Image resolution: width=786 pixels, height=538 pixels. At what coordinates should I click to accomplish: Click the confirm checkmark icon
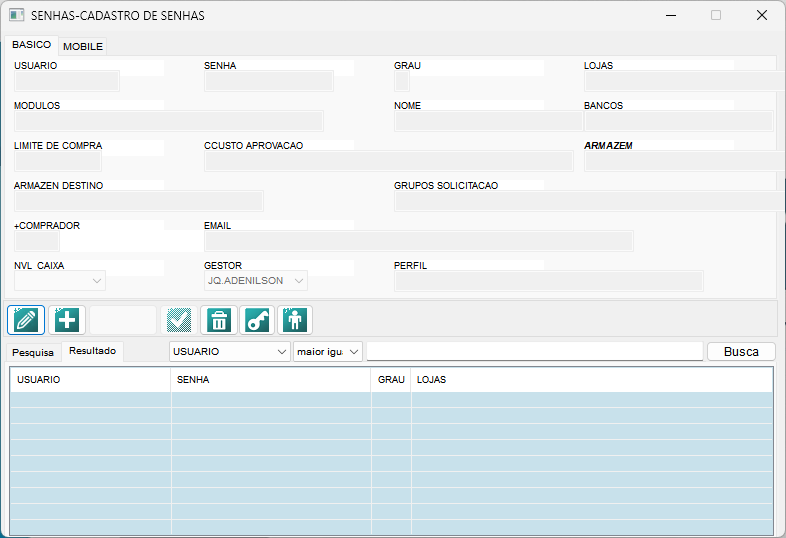tap(178, 320)
